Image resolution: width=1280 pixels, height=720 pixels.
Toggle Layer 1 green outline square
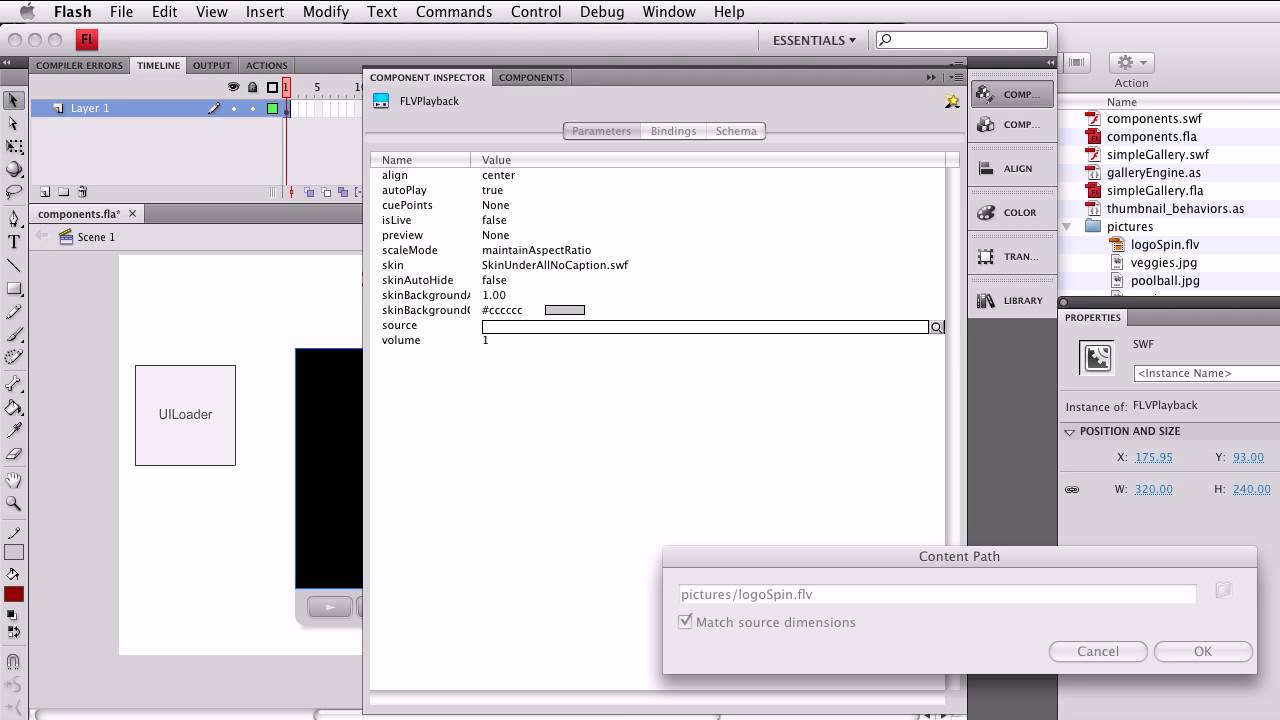(272, 108)
